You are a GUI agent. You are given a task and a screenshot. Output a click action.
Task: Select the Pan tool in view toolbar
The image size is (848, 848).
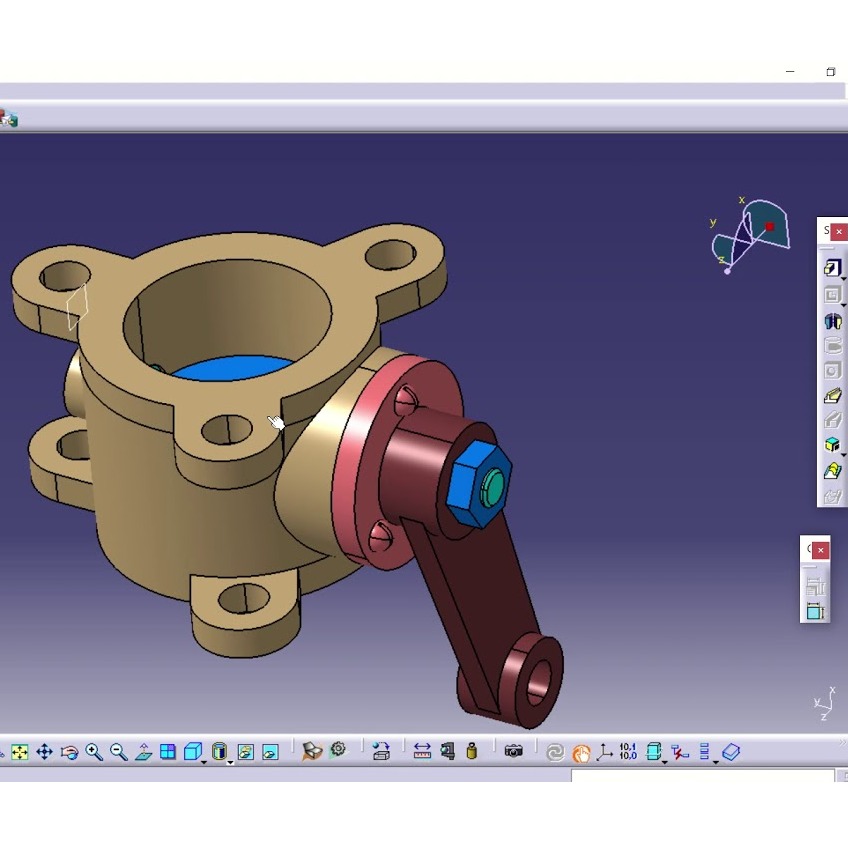point(45,752)
